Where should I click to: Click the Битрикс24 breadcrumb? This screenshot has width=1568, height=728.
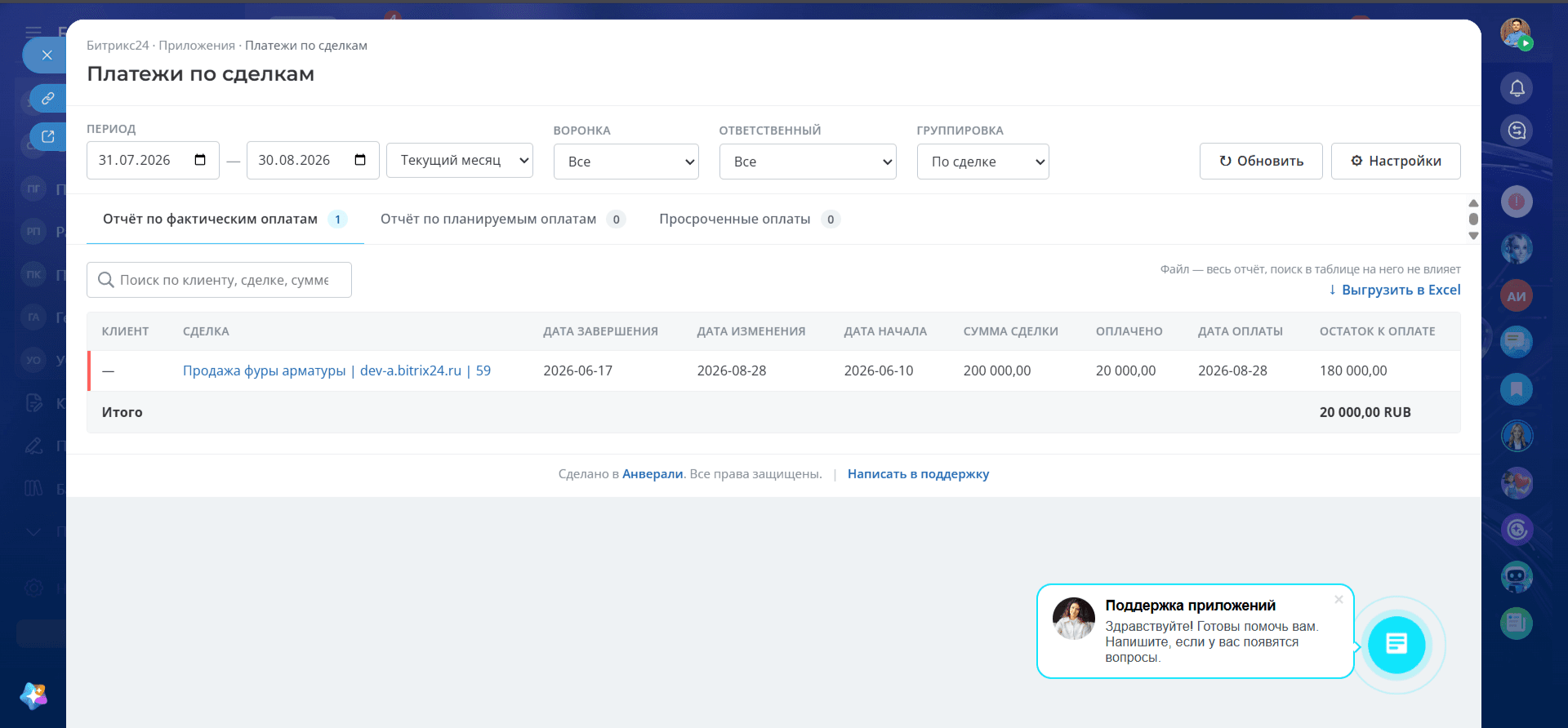pyautogui.click(x=118, y=46)
